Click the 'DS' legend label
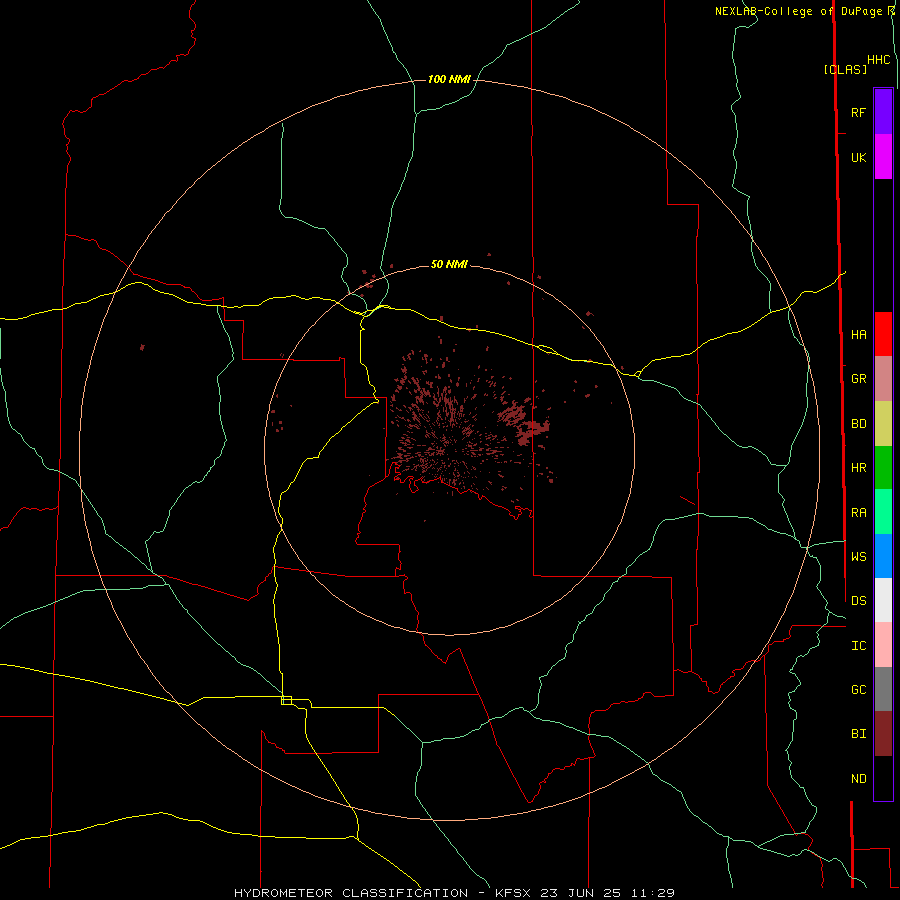This screenshot has height=900, width=900. (859, 601)
